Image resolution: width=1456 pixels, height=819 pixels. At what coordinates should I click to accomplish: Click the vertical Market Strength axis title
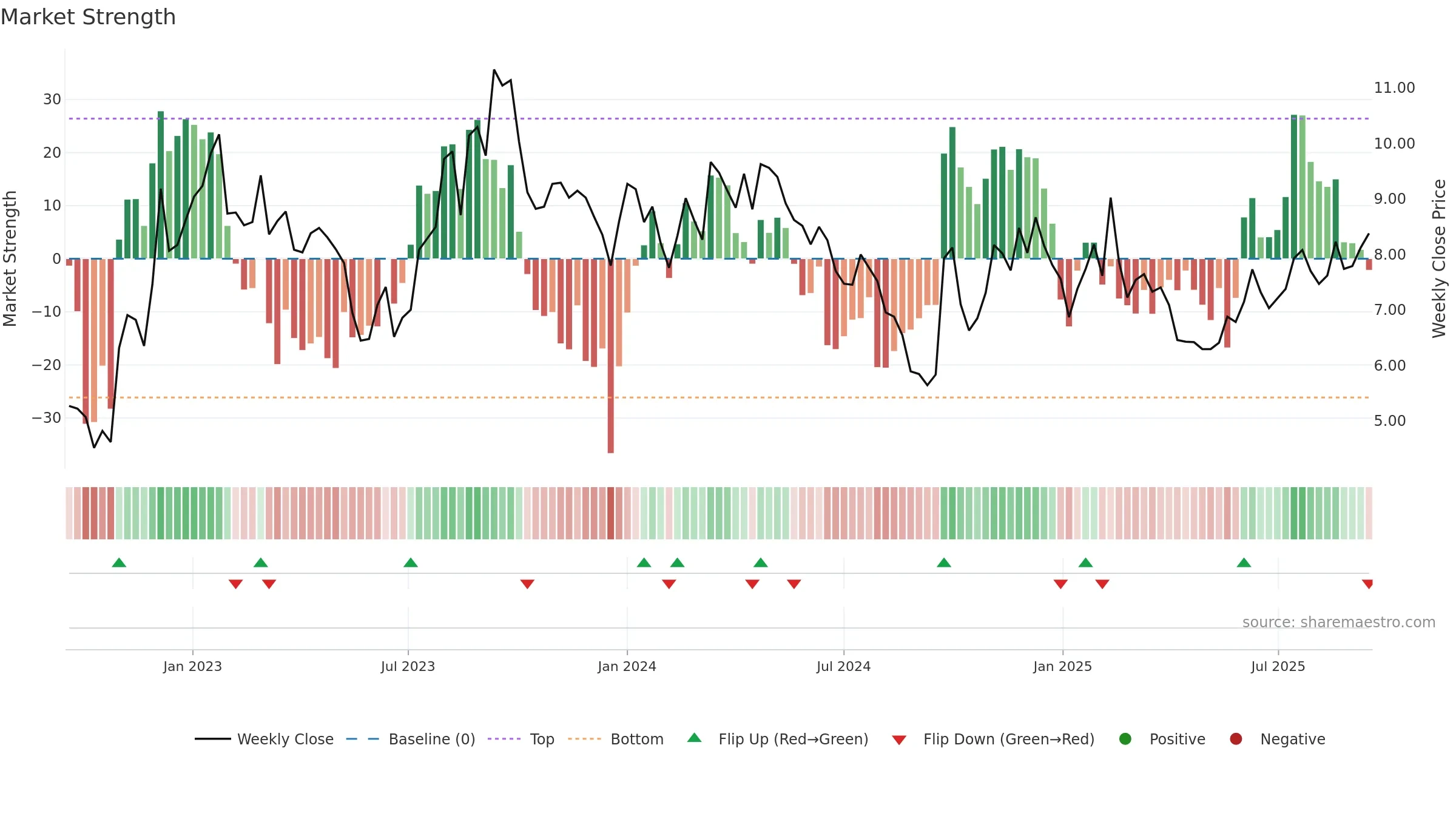[10, 258]
